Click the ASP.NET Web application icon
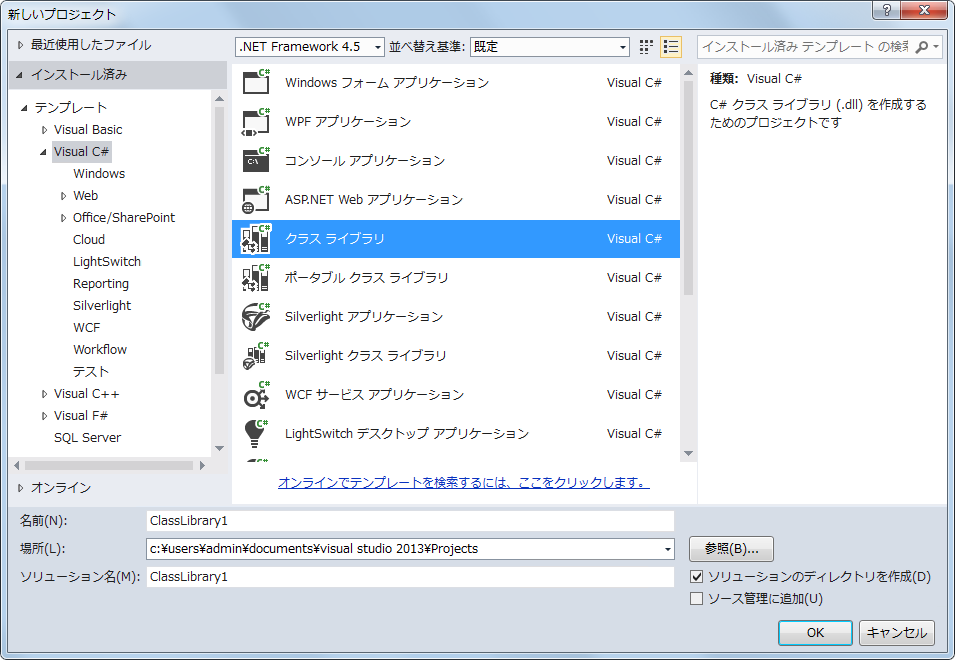Image resolution: width=955 pixels, height=660 pixels. click(x=256, y=199)
